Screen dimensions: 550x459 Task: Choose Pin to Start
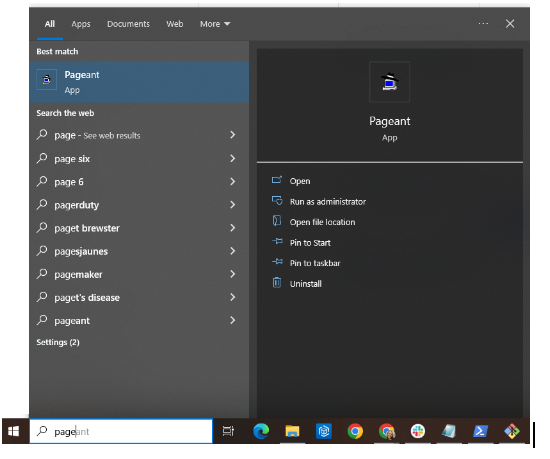(x=310, y=243)
